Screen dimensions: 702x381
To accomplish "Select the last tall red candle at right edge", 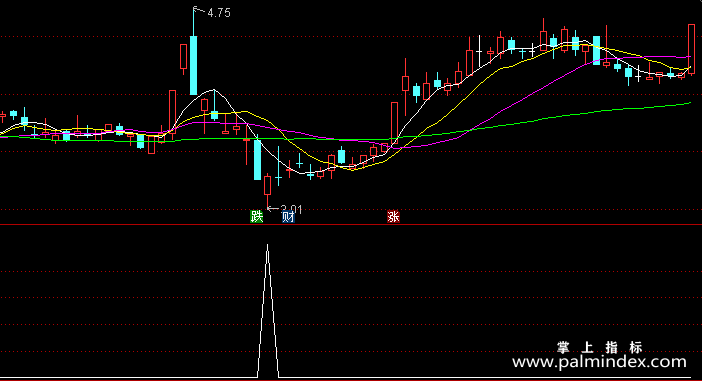I will pyautogui.click(x=691, y=49).
